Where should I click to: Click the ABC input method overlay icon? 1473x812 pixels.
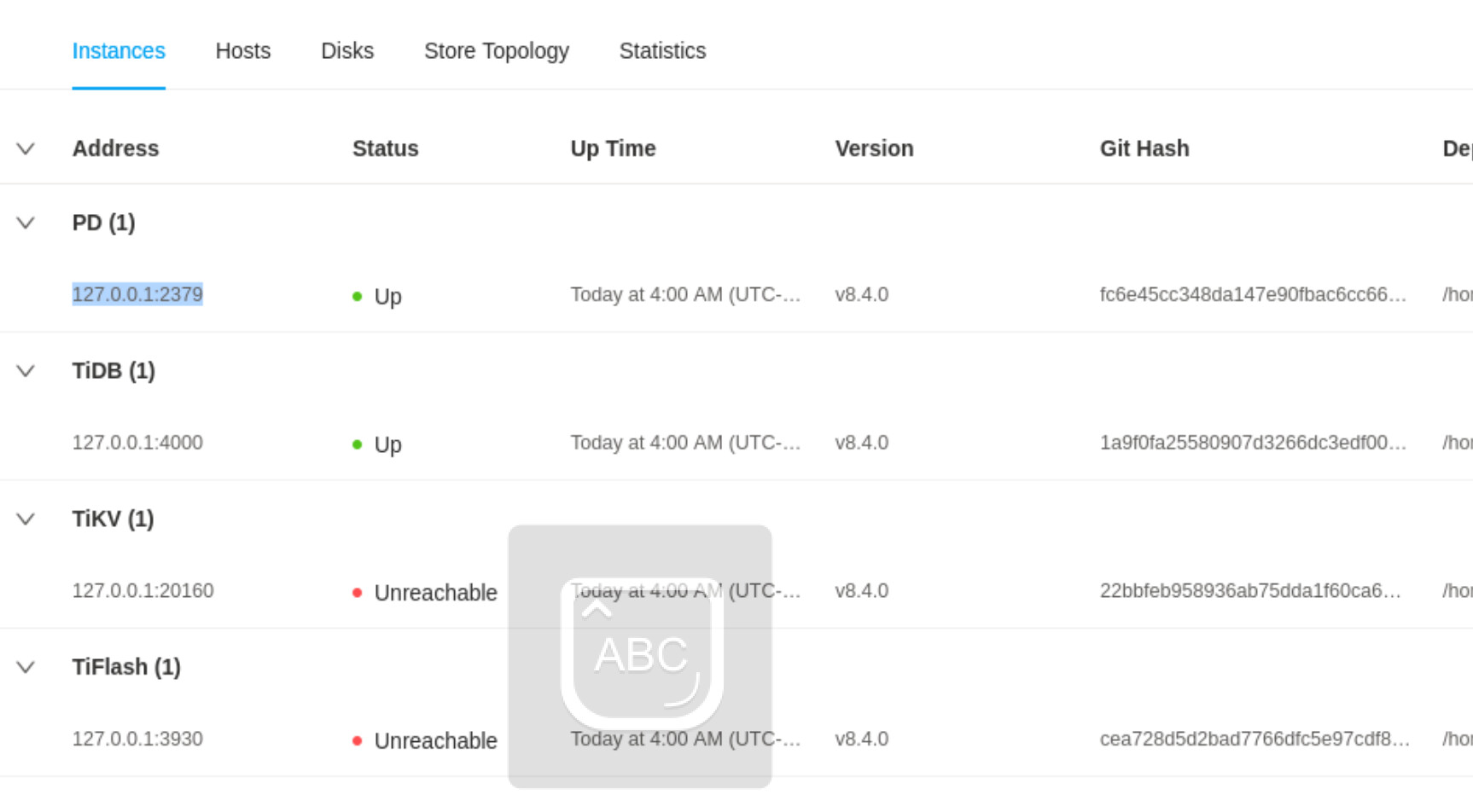click(x=641, y=654)
